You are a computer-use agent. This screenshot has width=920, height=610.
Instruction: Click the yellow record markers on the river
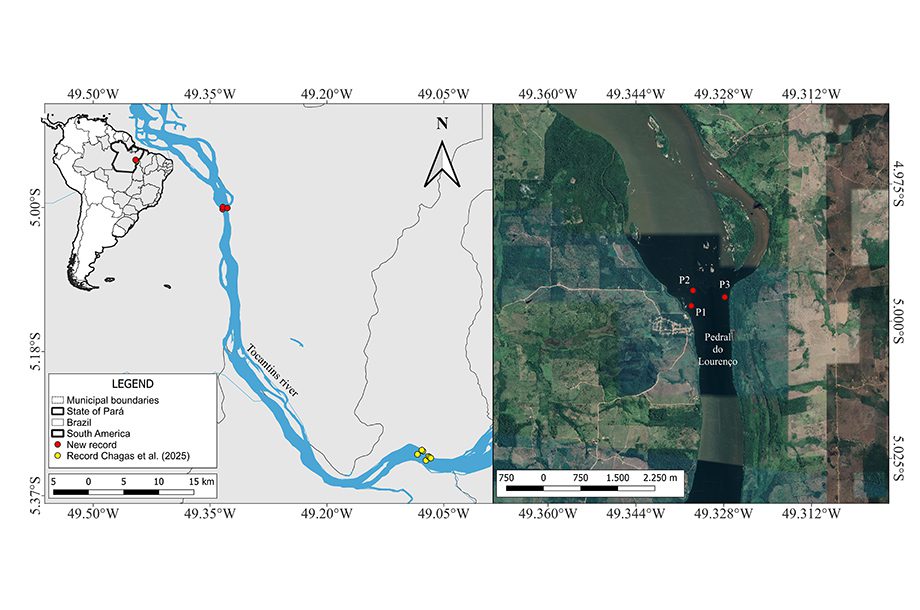click(424, 455)
